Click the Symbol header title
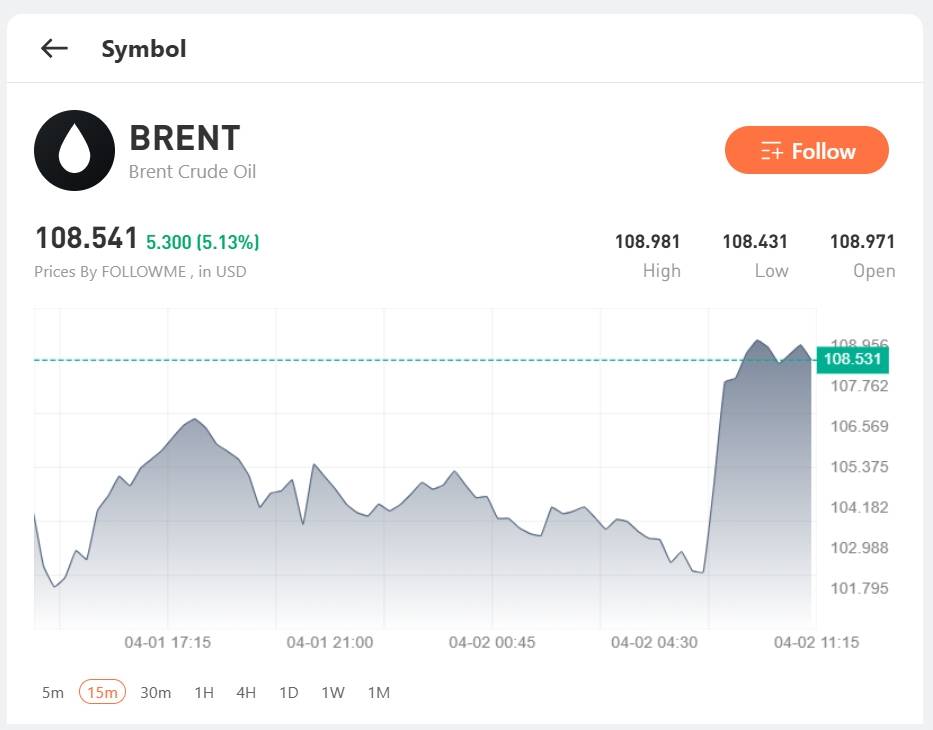Image resolution: width=933 pixels, height=730 pixels. coord(144,48)
